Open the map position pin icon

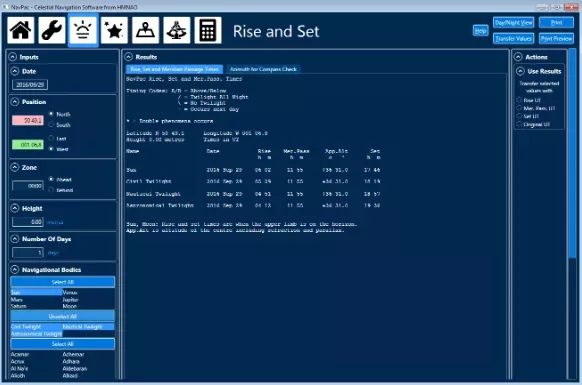pyautogui.click(x=146, y=30)
